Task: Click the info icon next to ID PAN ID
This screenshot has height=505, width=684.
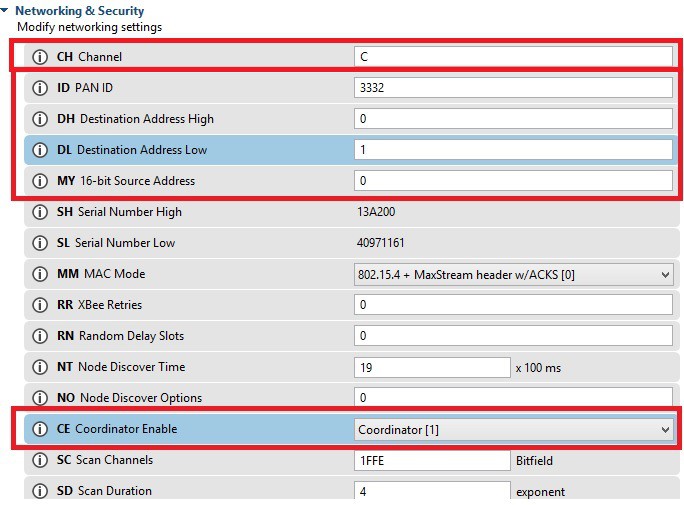Action: tap(40, 88)
